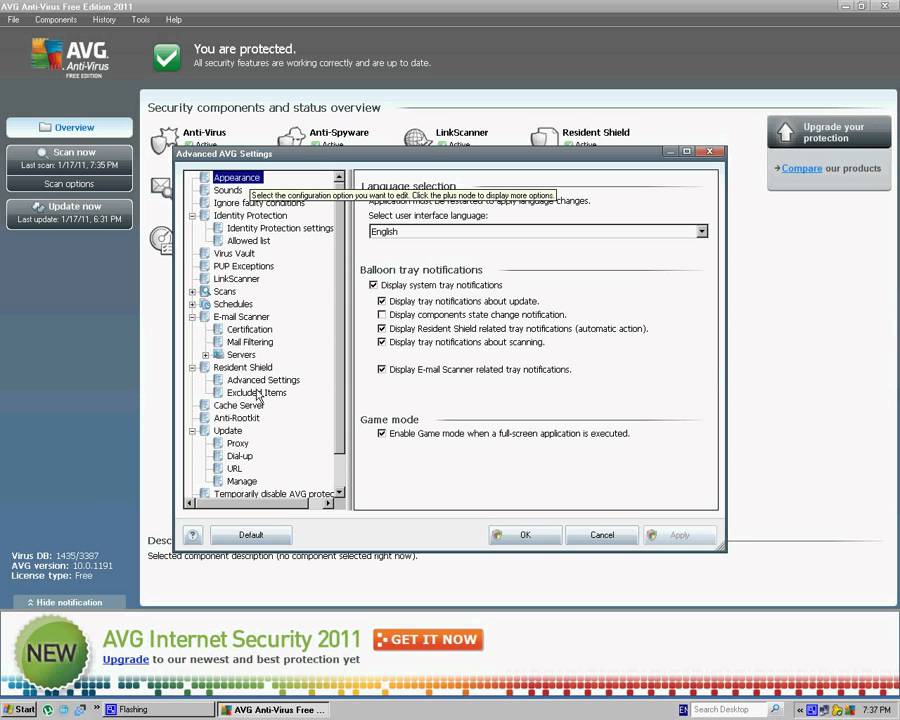Select Excluded Items in settings tree
The width and height of the screenshot is (900, 720).
[x=257, y=393]
